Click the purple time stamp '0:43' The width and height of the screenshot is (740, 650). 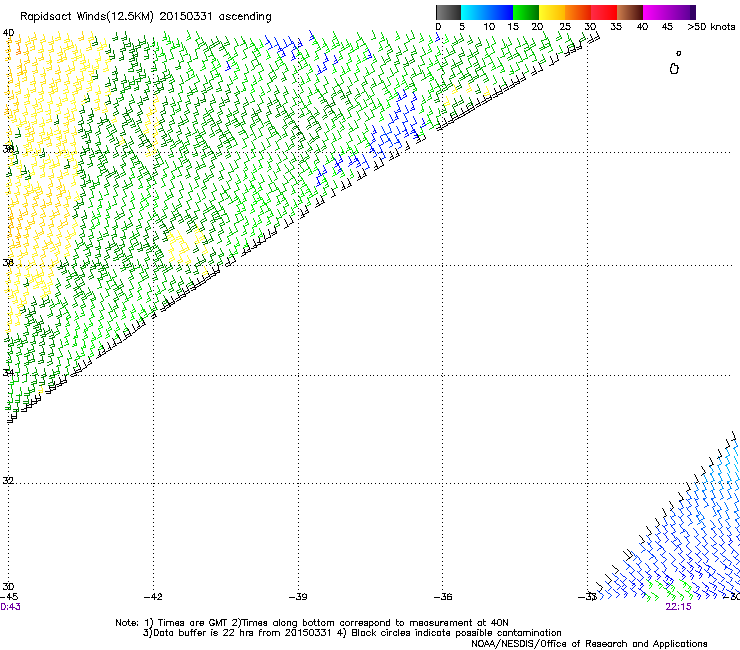tap(10, 607)
